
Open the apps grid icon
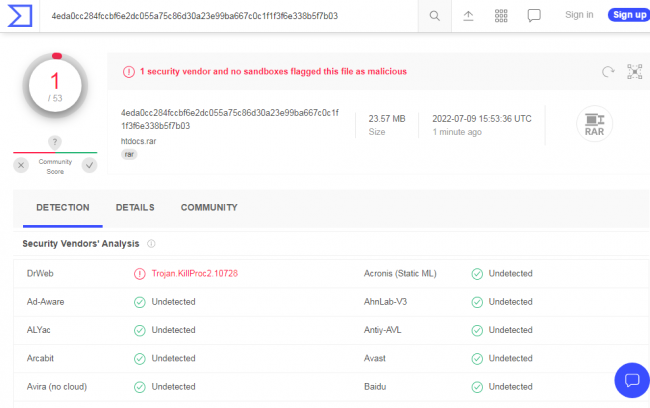501,16
